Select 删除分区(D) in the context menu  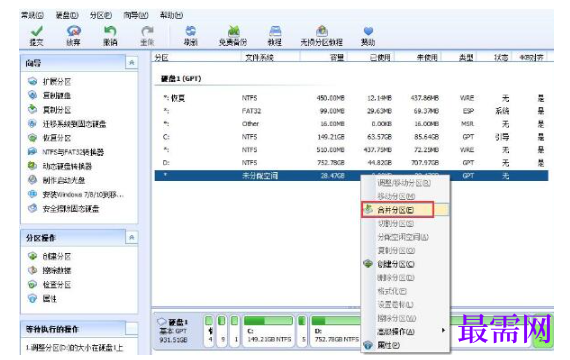pyautogui.click(x=405, y=277)
